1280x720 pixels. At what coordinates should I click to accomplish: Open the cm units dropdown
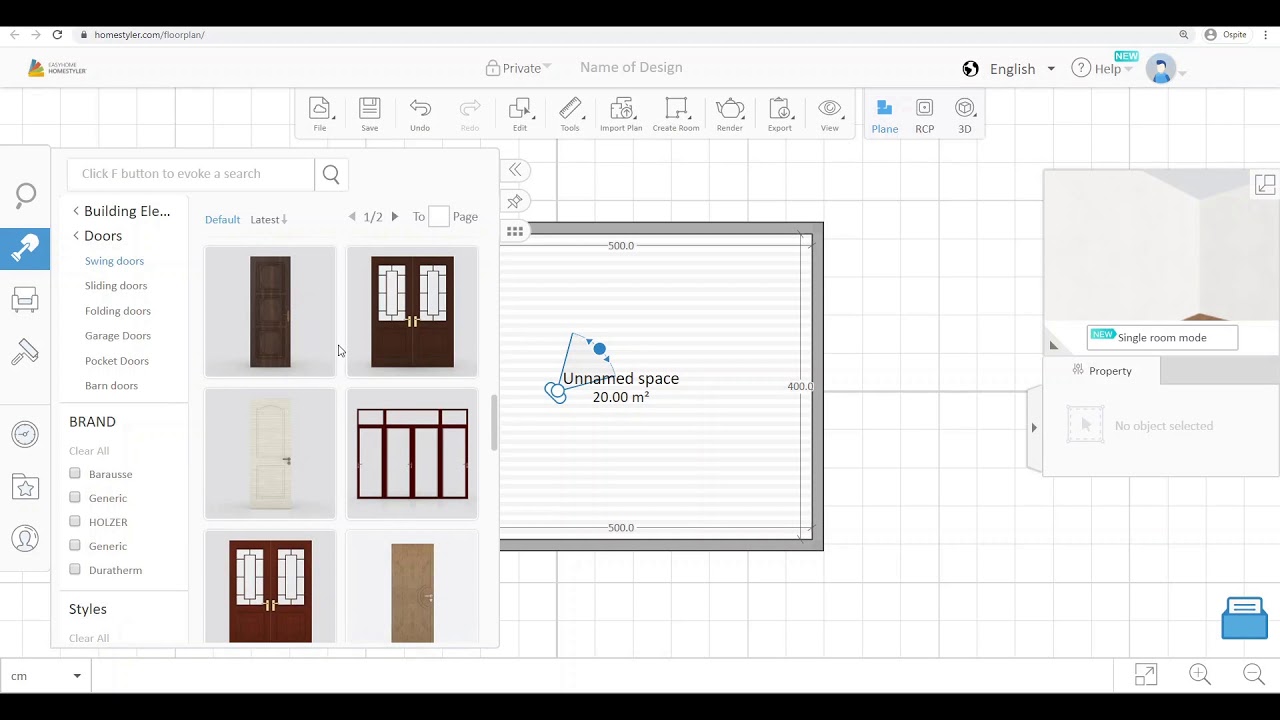click(45, 676)
